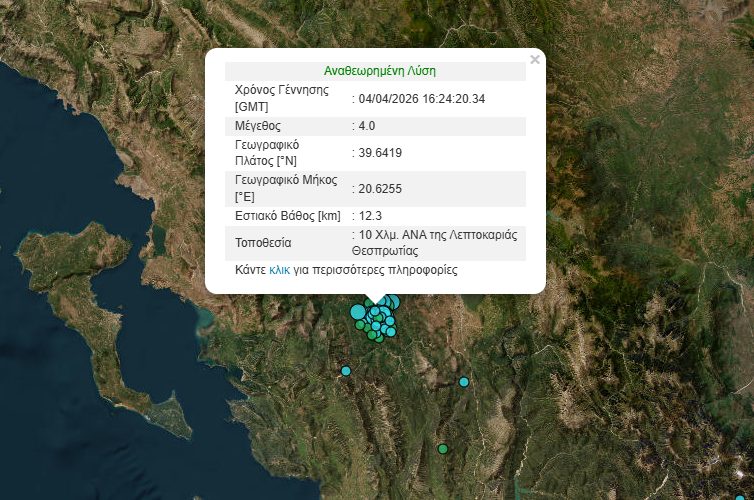Click the southernmost green earthquake marker
The width and height of the screenshot is (754, 500).
pos(442,449)
